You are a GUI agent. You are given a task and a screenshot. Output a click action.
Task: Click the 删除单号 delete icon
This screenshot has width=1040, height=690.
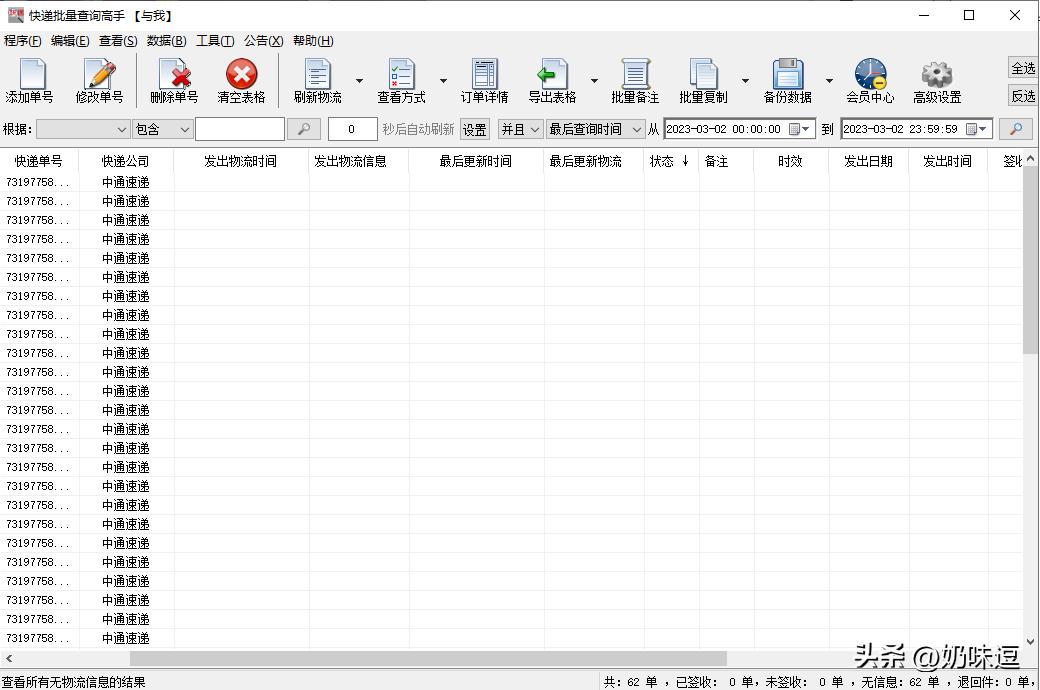coord(174,76)
